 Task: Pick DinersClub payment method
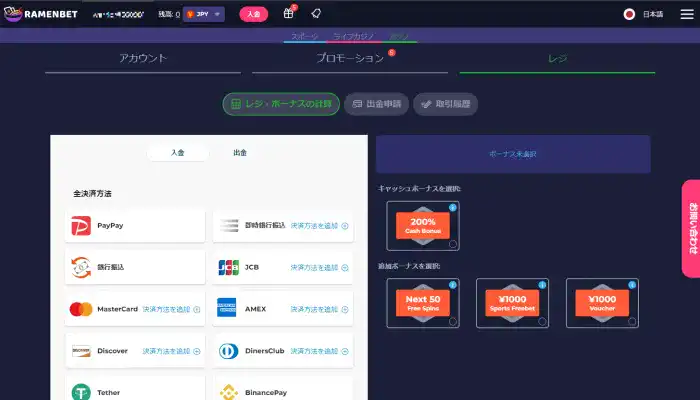(283, 351)
